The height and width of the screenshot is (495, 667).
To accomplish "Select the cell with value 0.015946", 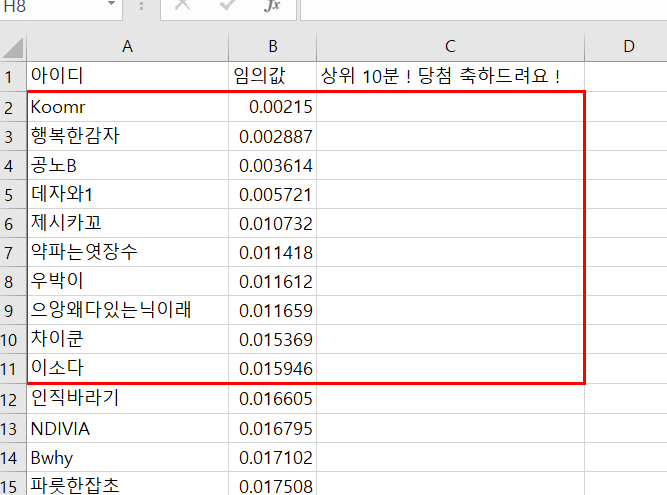I will [272, 368].
